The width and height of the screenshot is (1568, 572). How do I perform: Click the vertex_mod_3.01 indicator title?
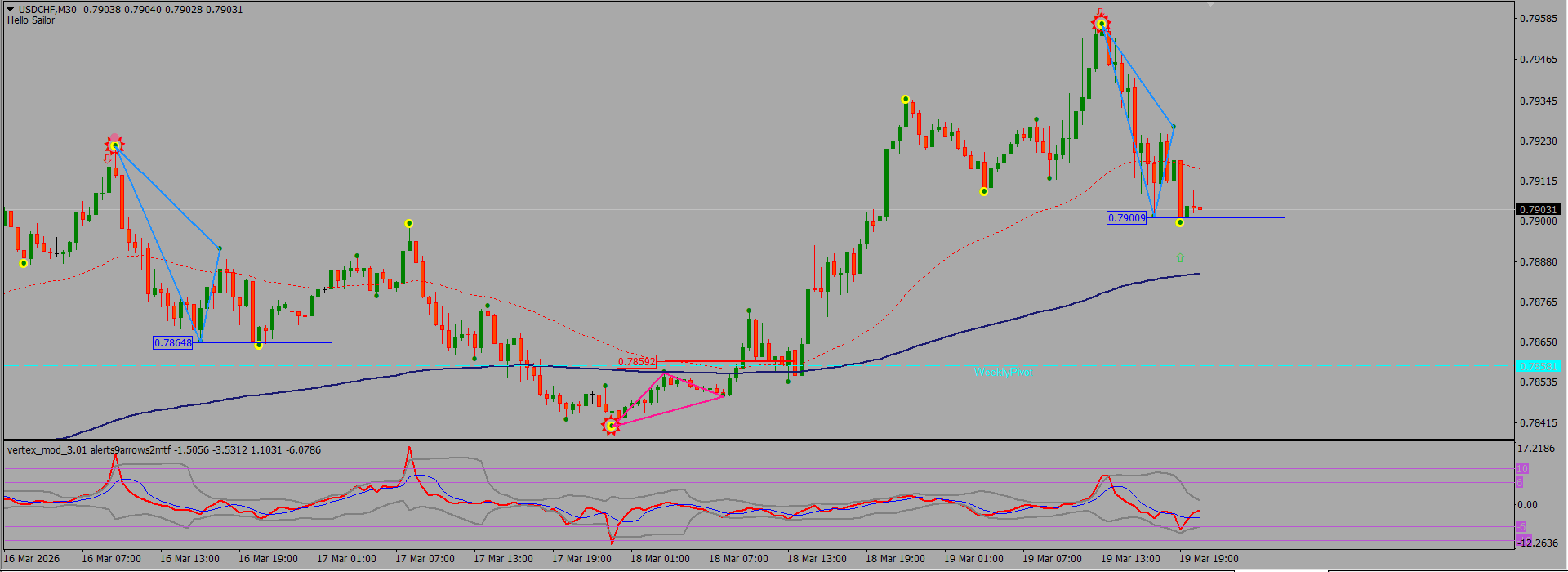click(164, 450)
